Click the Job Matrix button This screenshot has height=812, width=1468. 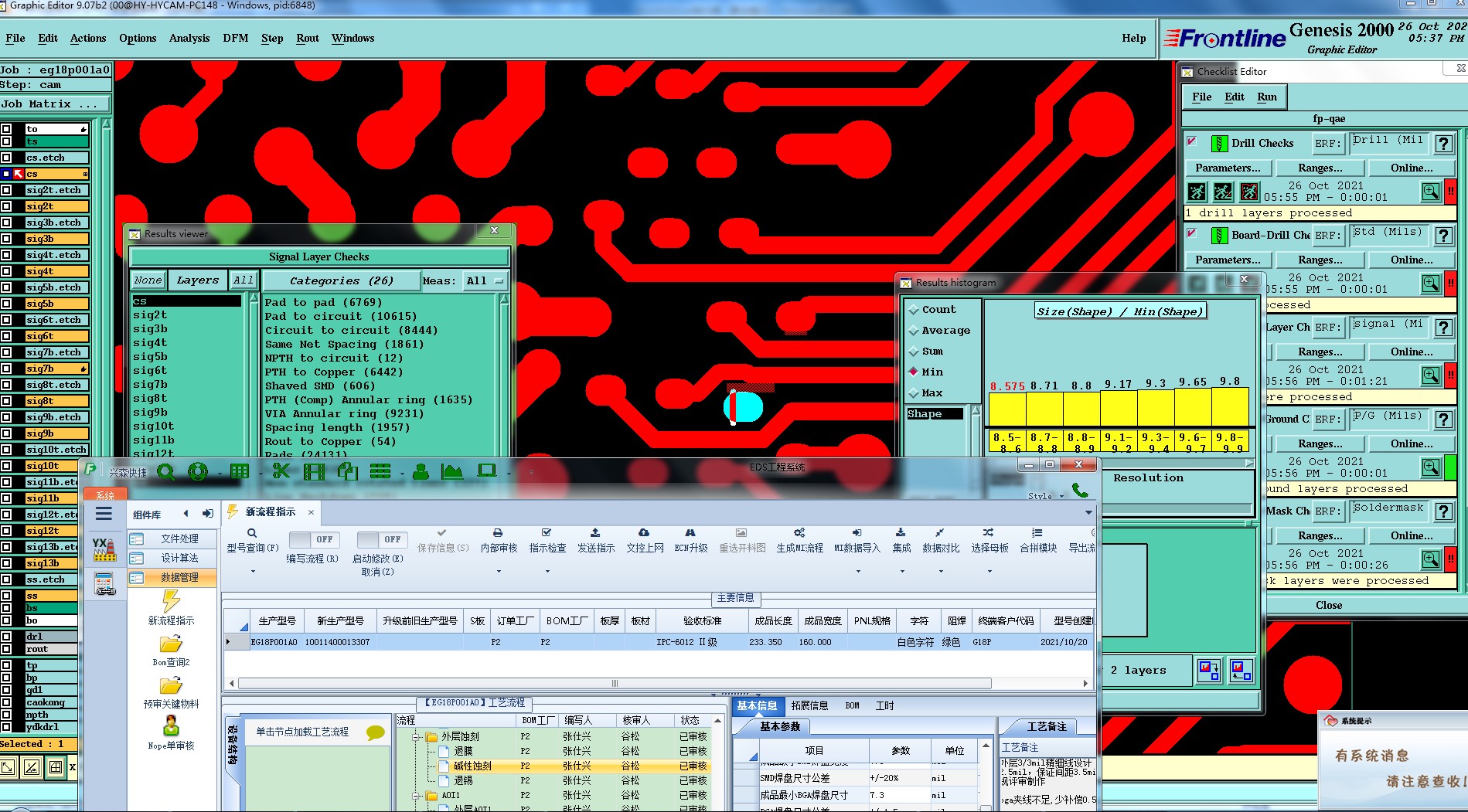click(56, 104)
